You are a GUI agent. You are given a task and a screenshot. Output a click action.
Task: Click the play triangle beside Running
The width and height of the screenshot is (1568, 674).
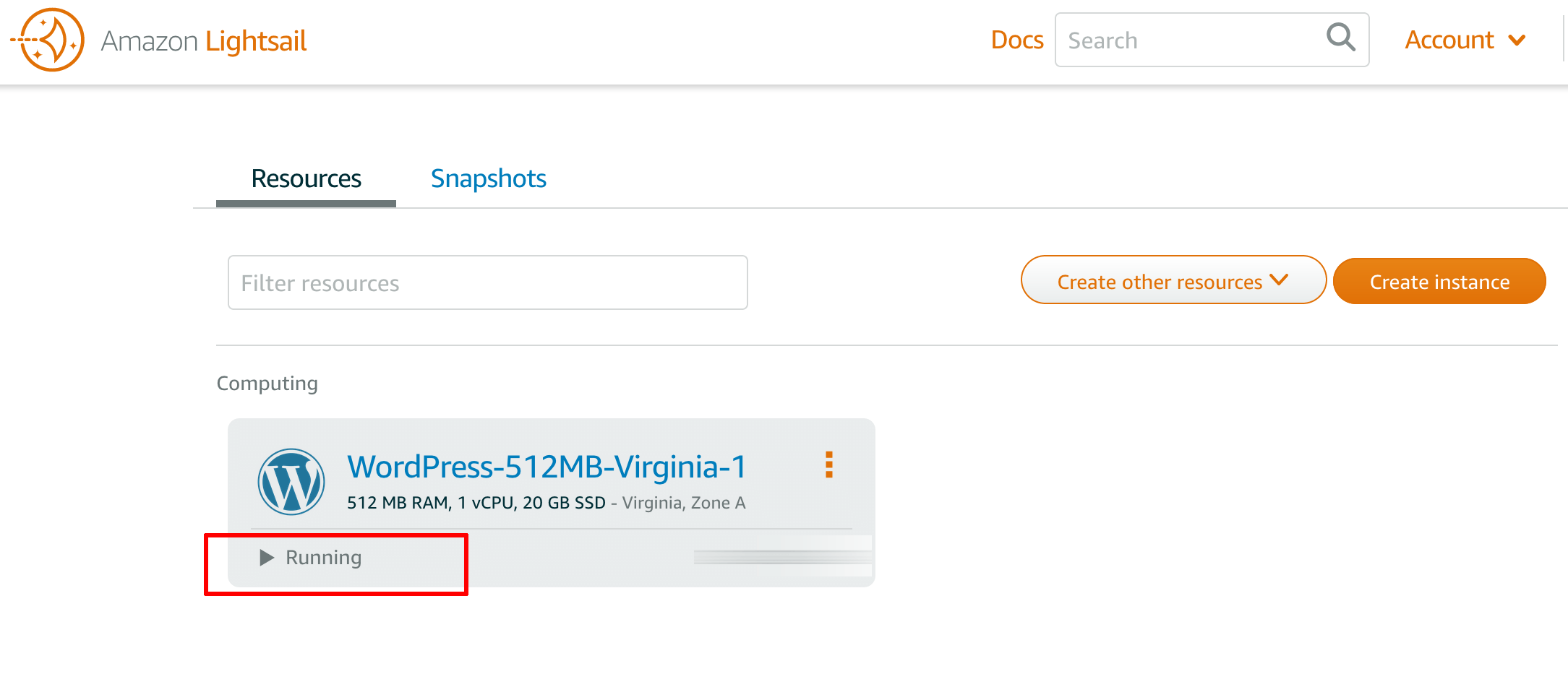coord(267,558)
